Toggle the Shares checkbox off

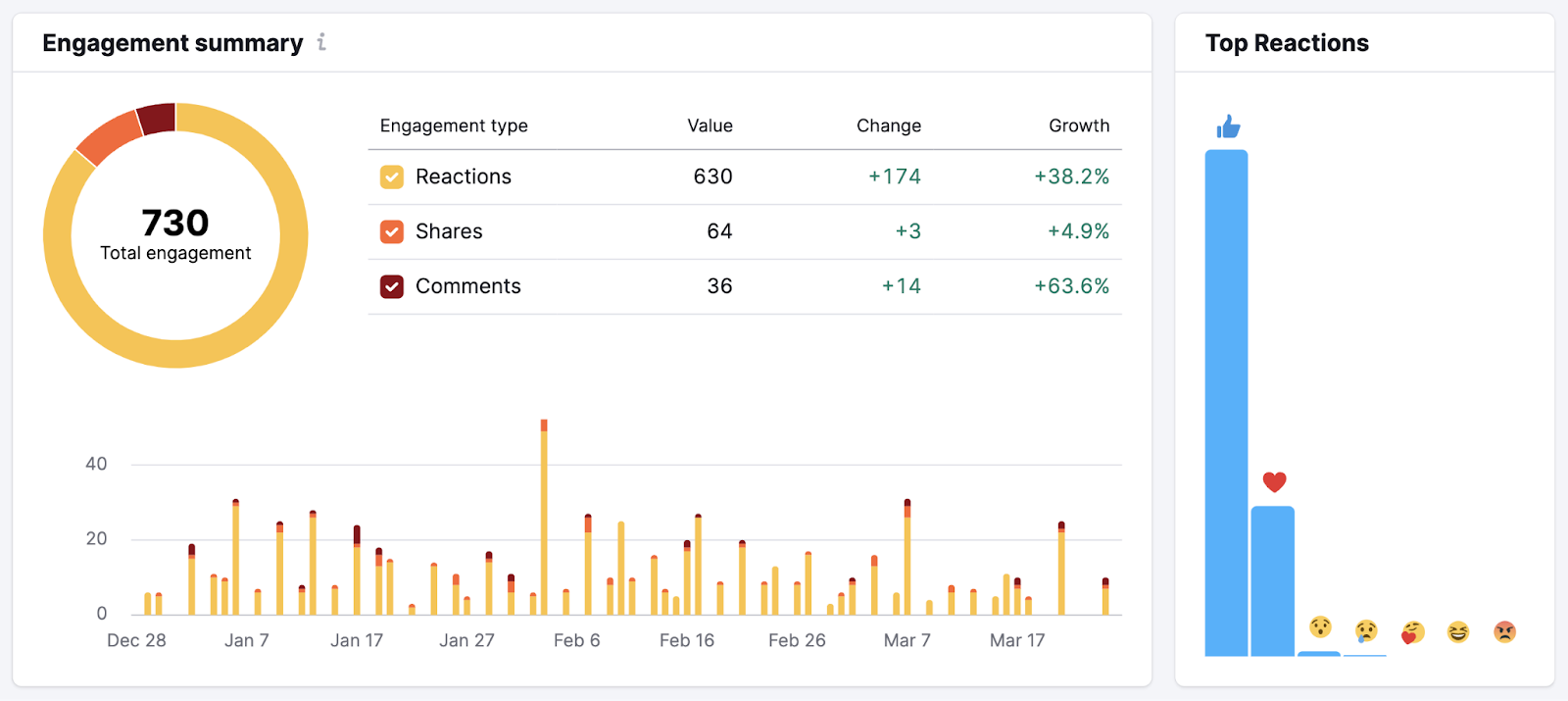coord(392,231)
